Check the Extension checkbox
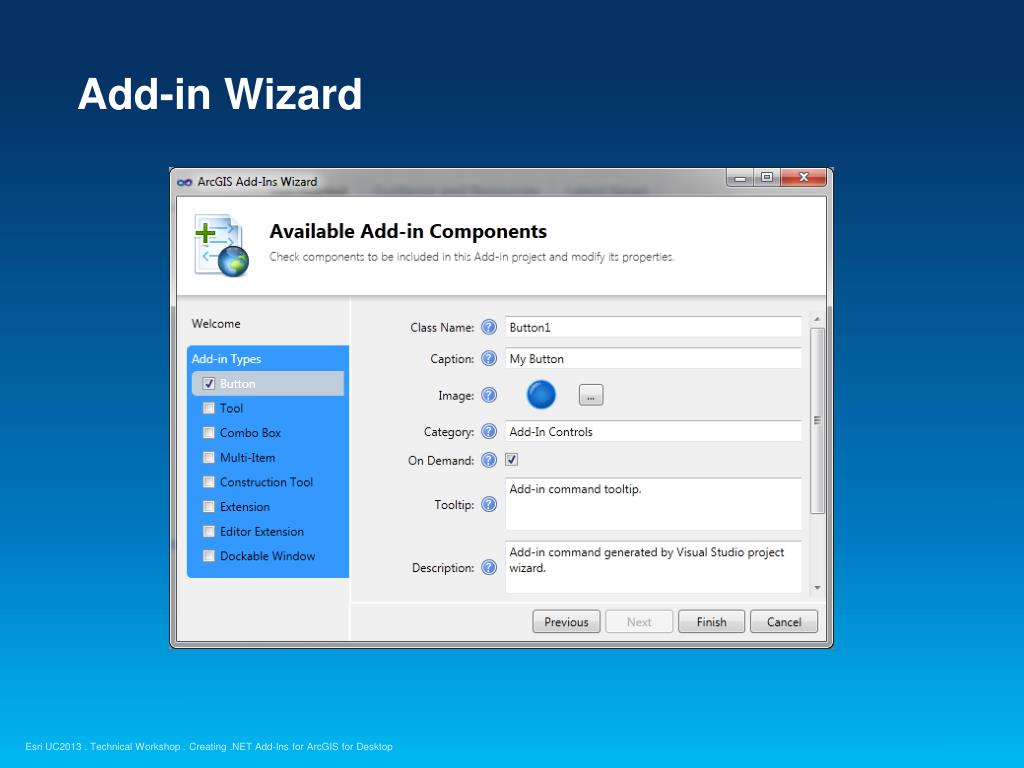Screen dimensions: 1024x768 [x=209, y=506]
